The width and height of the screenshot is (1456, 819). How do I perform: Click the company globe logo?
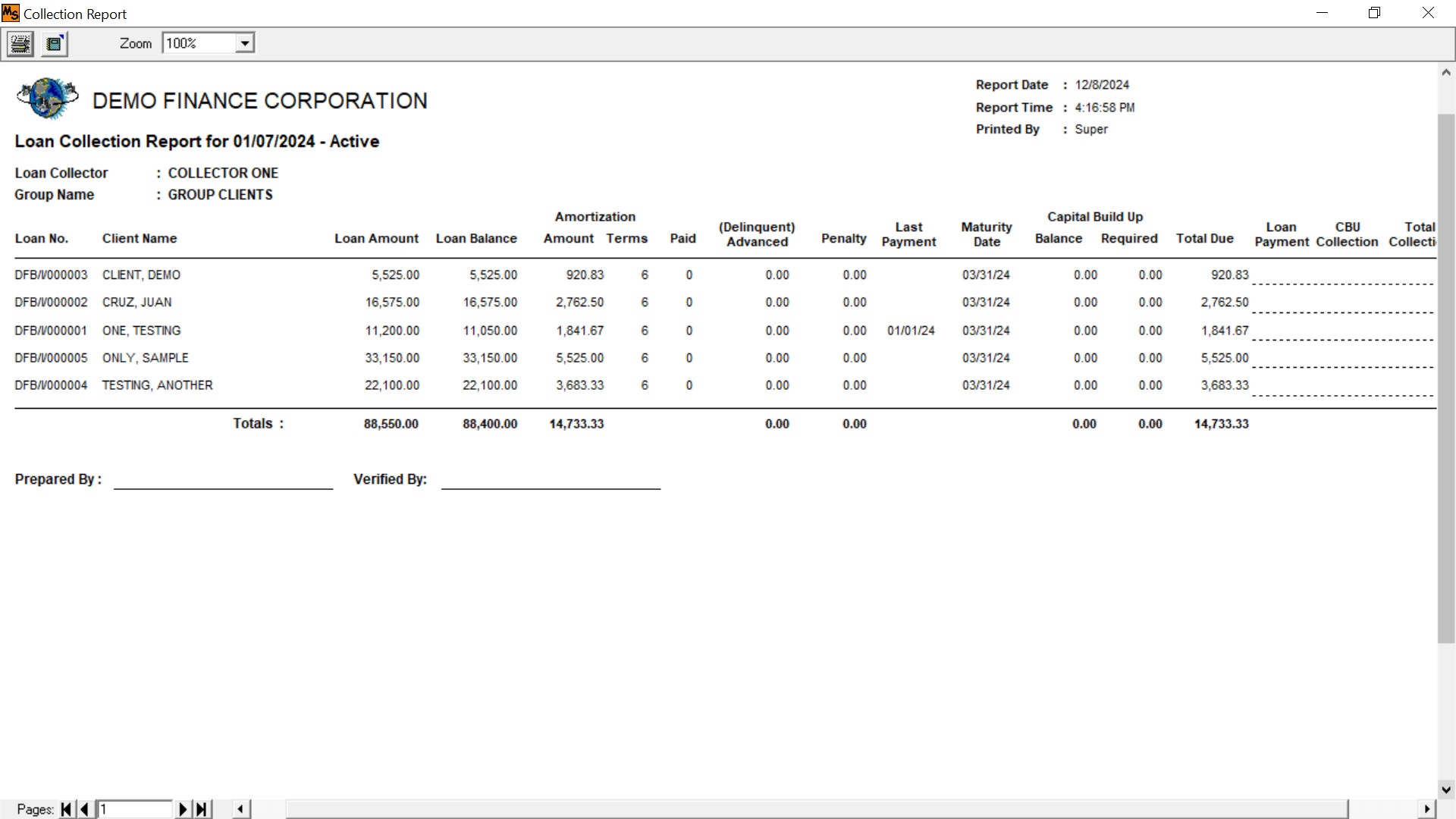[x=48, y=99]
